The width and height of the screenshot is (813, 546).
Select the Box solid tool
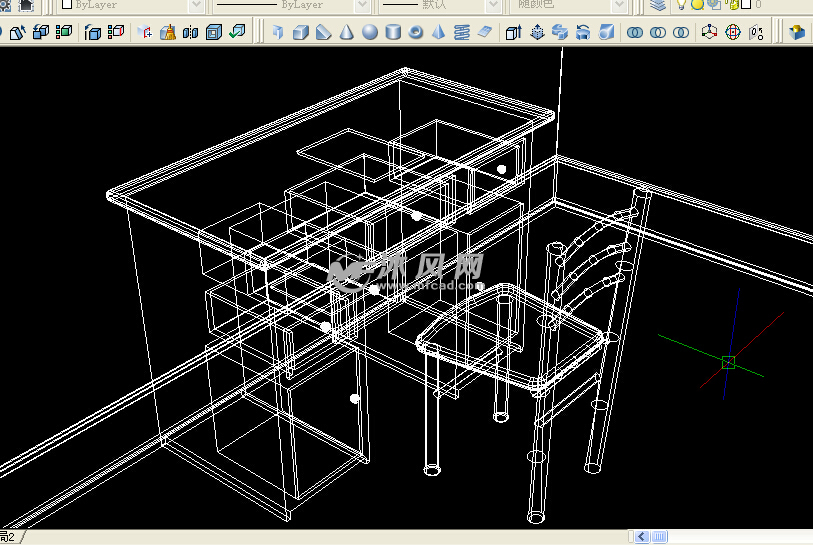(x=301, y=33)
